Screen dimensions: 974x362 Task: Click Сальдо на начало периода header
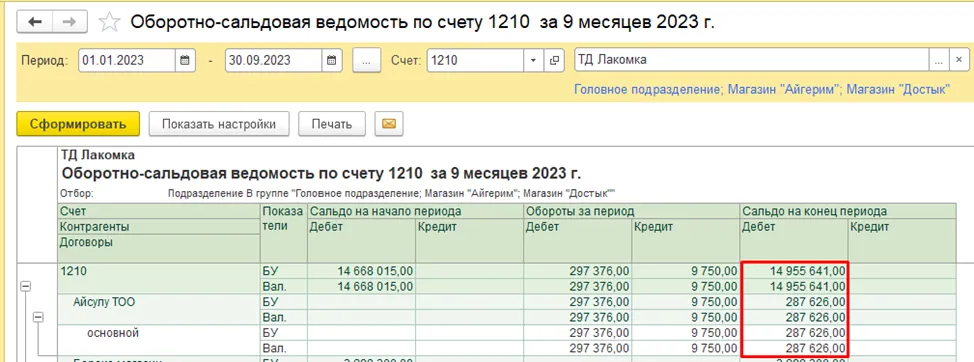416,211
